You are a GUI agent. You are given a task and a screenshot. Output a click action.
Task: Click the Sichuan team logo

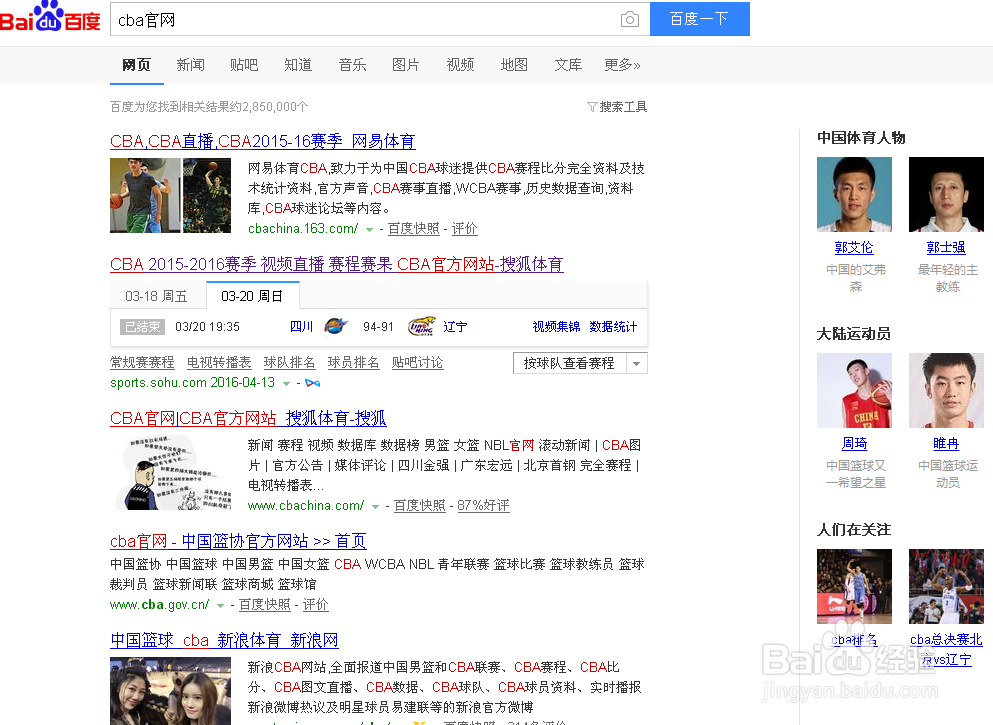[336, 327]
